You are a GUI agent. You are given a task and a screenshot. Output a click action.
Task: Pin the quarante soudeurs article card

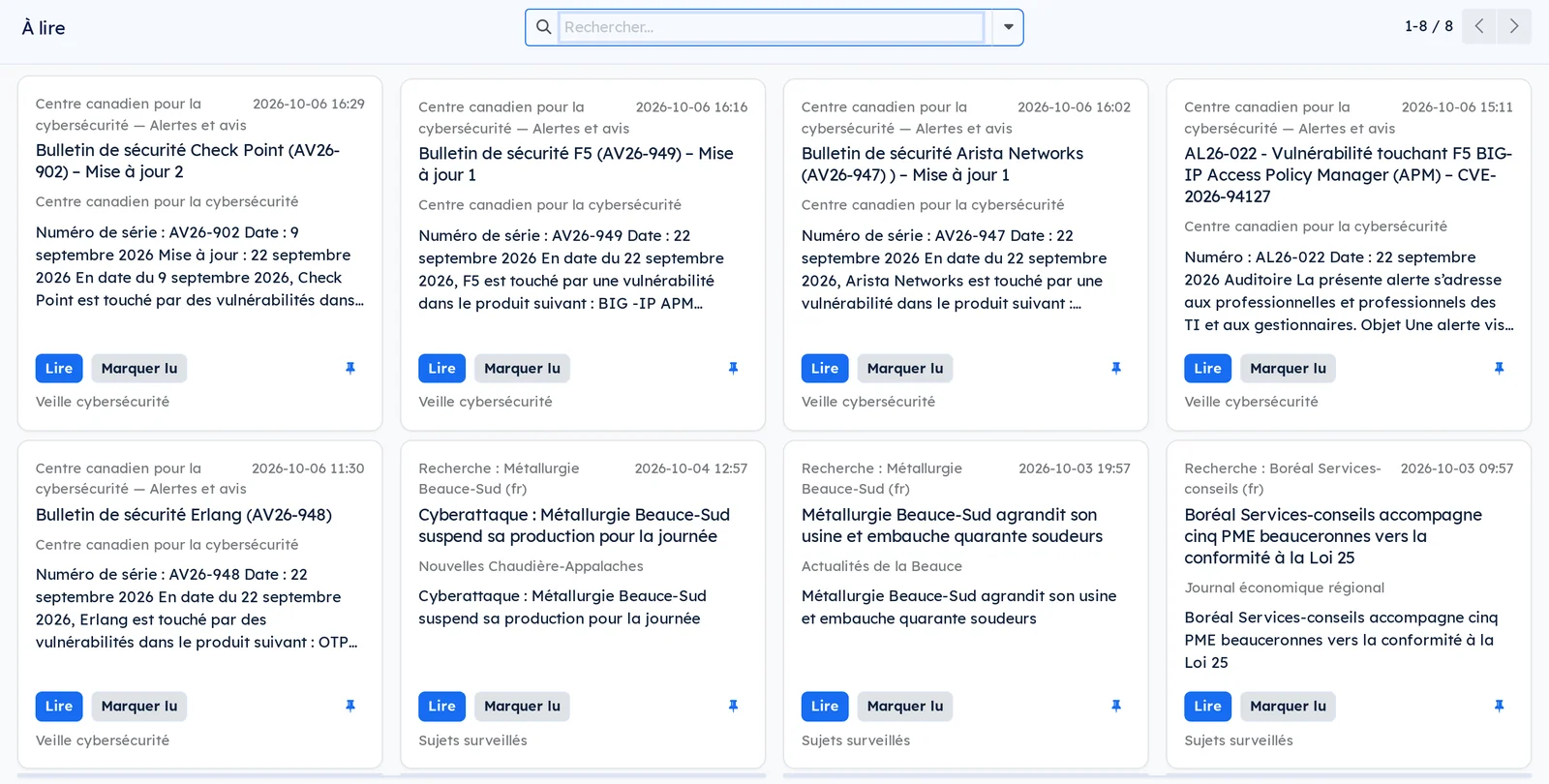click(x=1116, y=707)
